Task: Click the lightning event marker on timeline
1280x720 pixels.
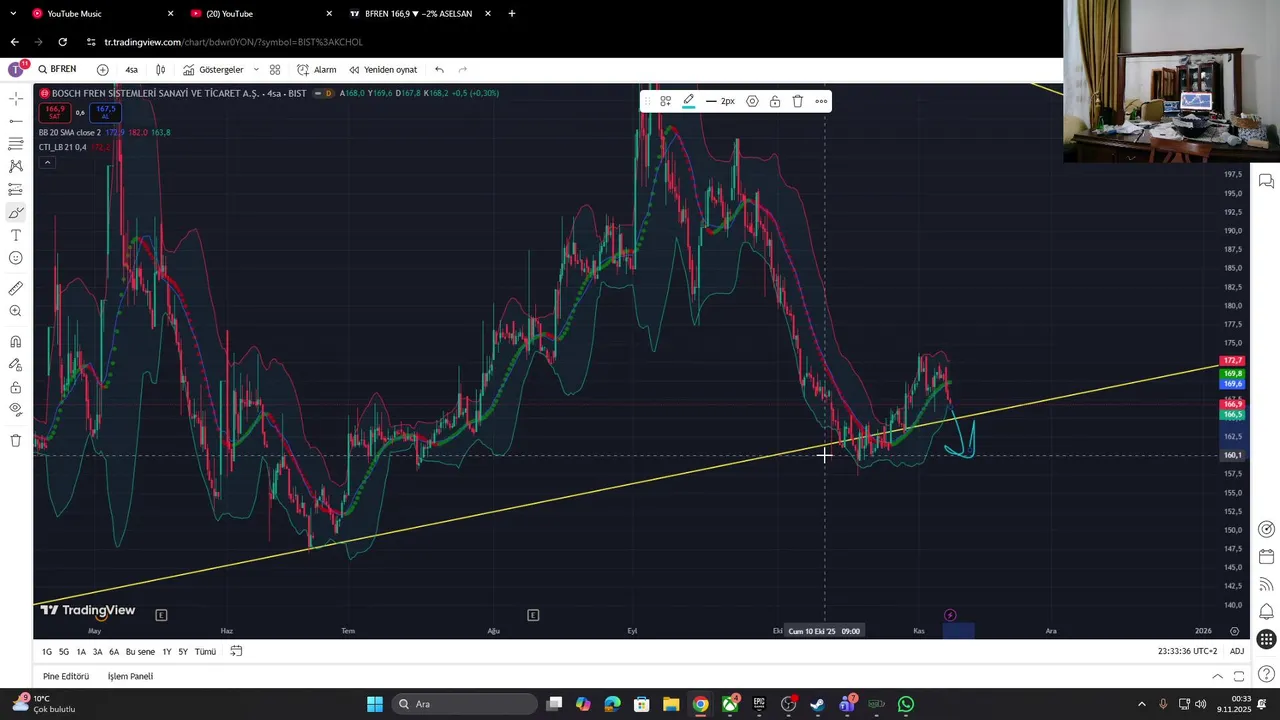Action: click(x=950, y=615)
